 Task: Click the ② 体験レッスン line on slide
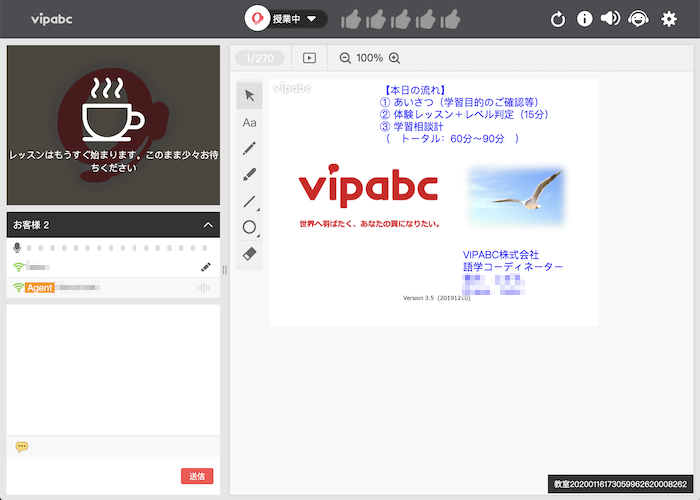click(x=464, y=114)
